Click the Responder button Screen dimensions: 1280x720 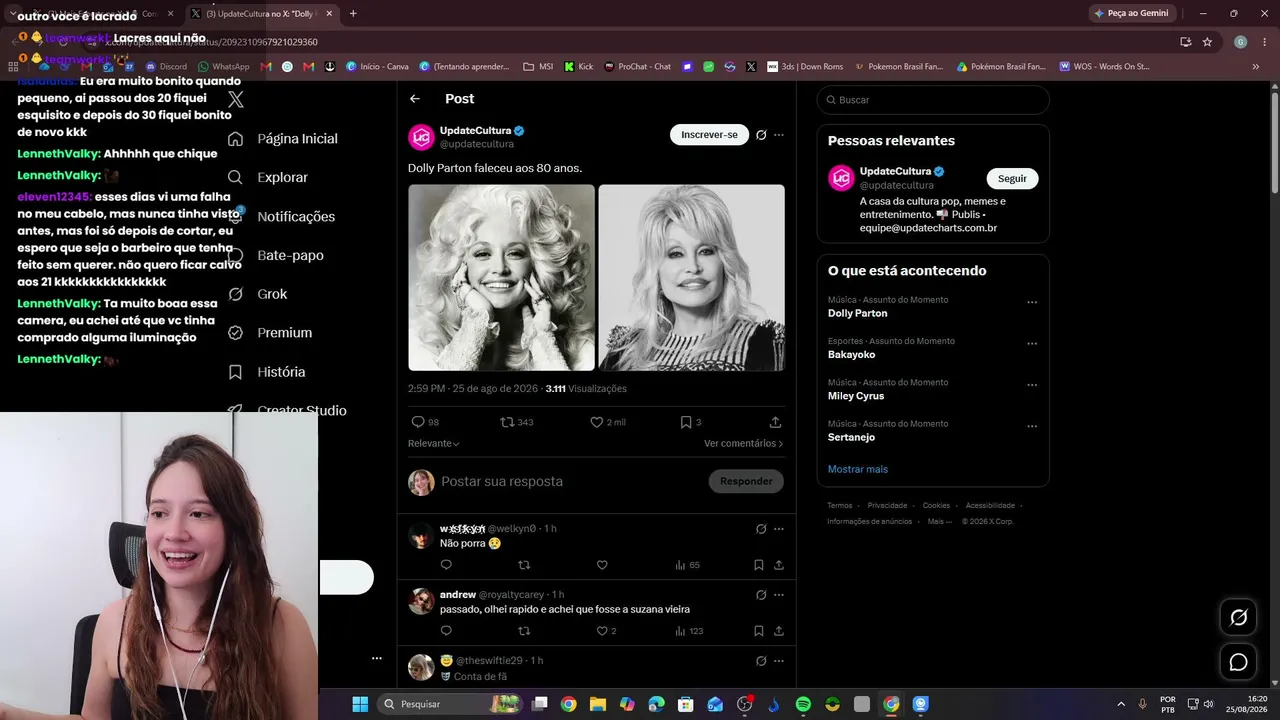pyautogui.click(x=746, y=481)
